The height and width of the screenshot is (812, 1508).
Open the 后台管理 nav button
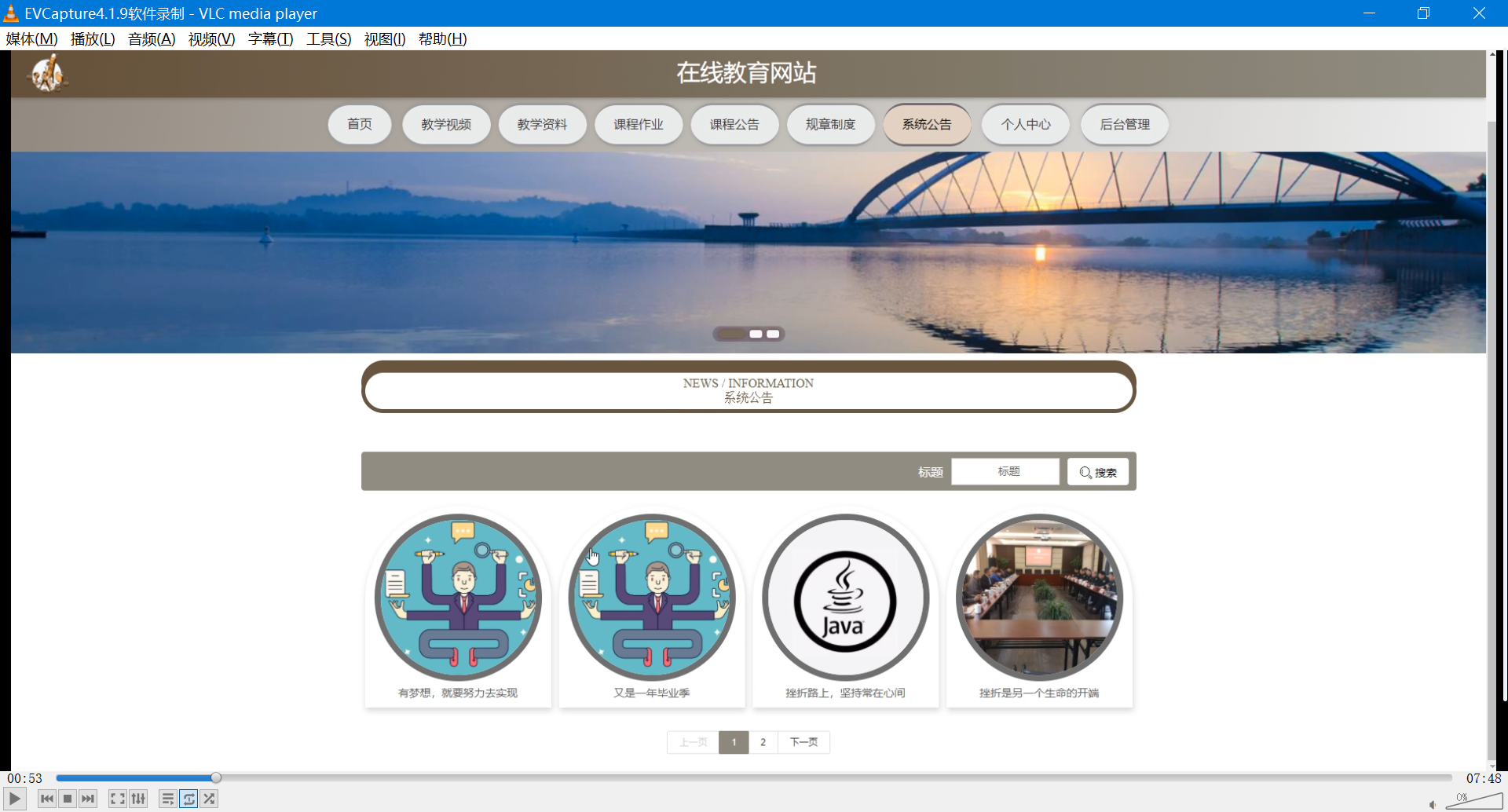point(1125,124)
